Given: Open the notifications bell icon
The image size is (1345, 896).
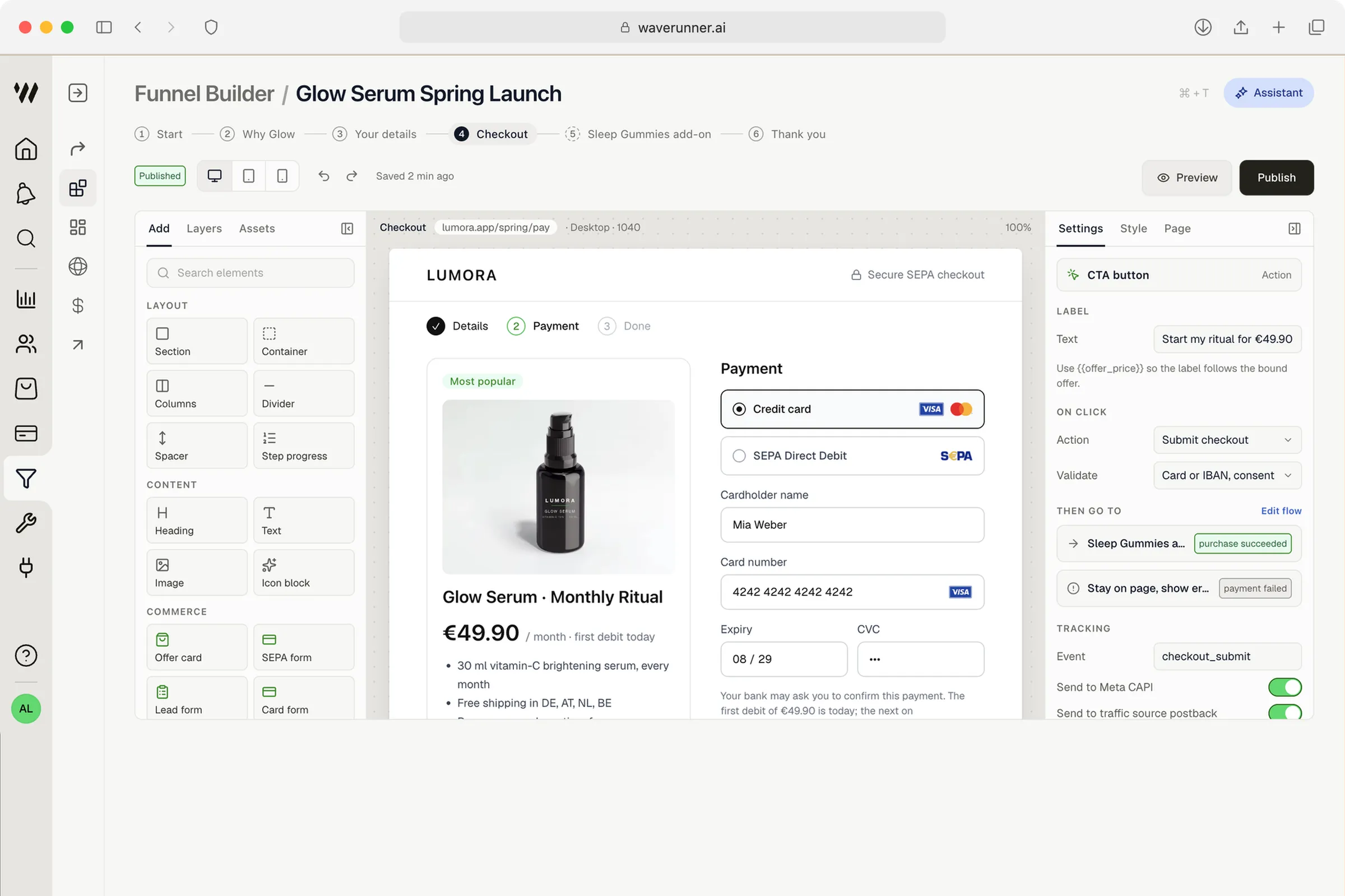Looking at the screenshot, I should (x=26, y=194).
